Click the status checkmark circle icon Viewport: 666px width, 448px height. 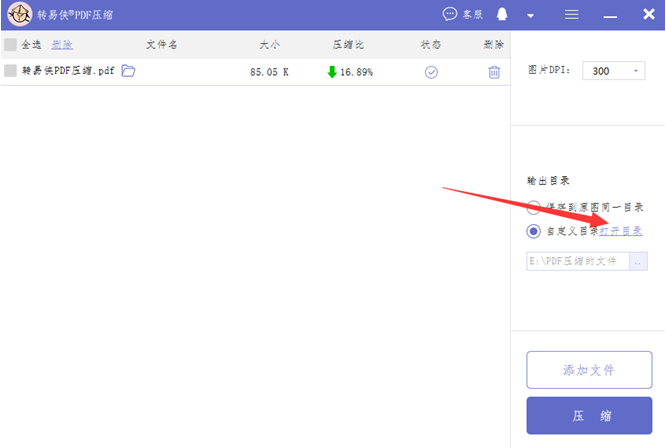click(431, 72)
